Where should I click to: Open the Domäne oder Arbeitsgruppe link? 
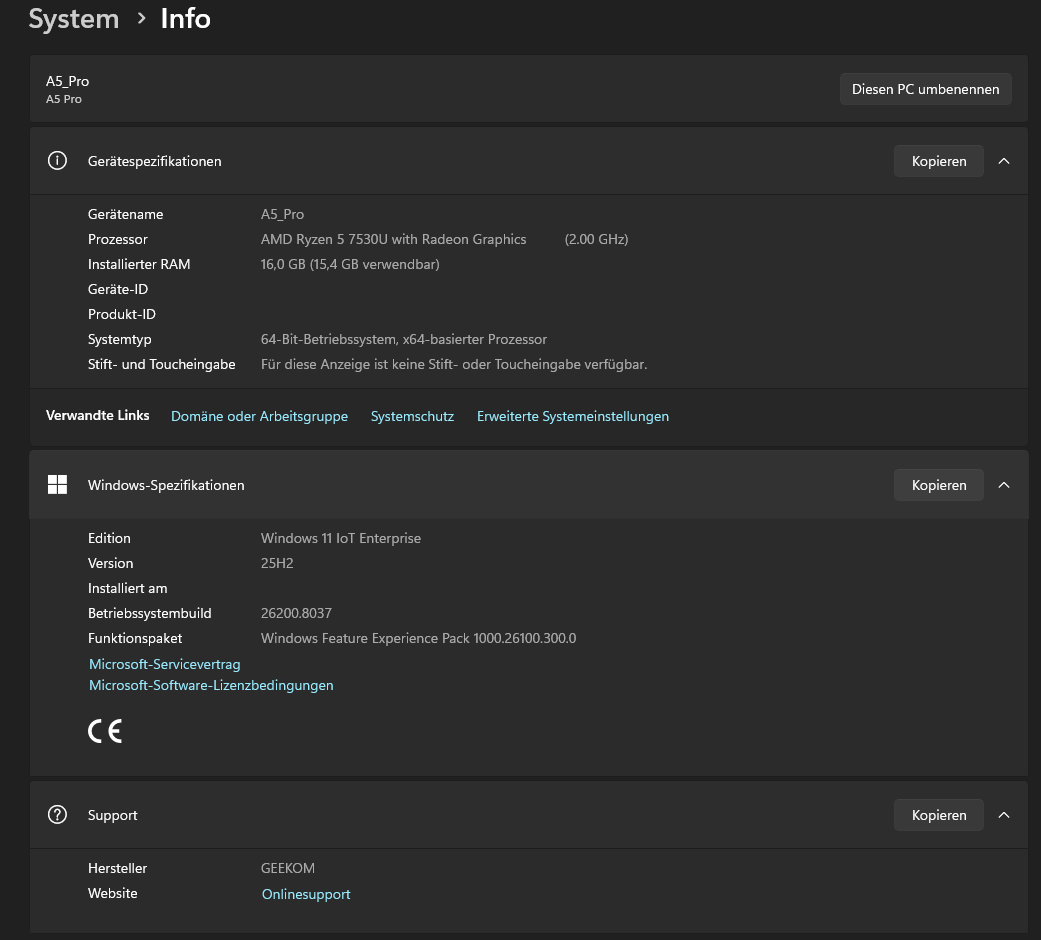click(x=259, y=416)
